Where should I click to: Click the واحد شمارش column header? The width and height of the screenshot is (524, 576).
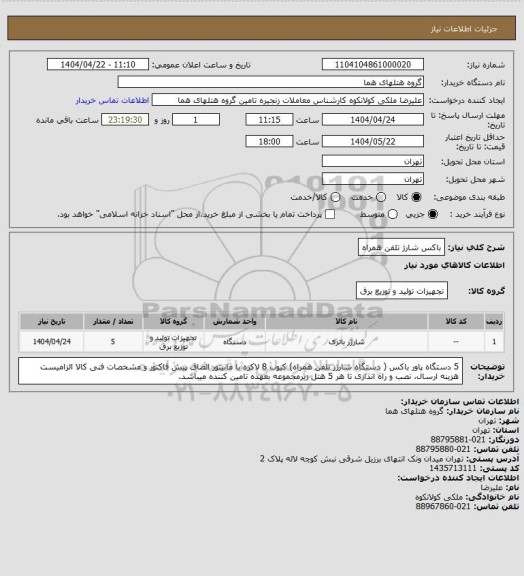coord(234,321)
